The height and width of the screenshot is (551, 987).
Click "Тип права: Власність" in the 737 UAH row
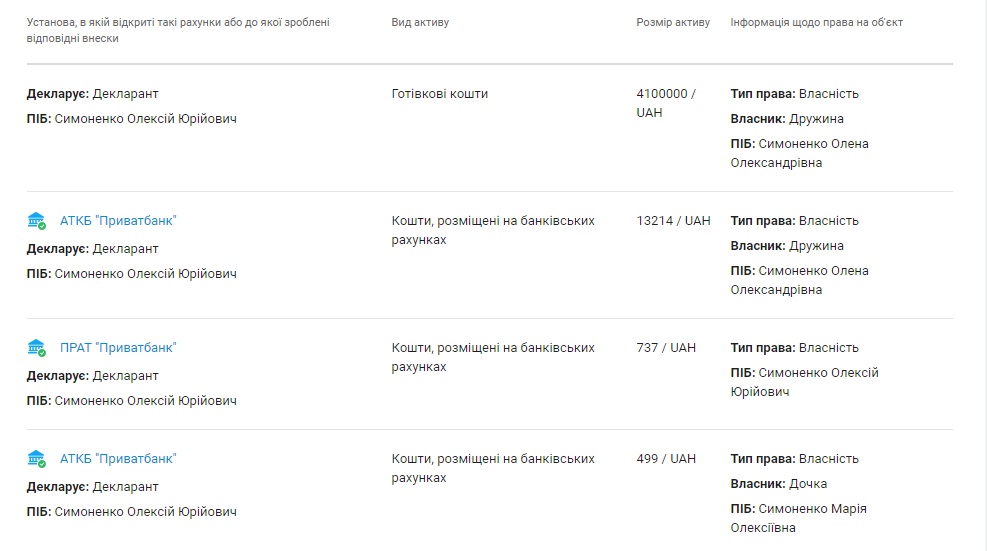(794, 348)
